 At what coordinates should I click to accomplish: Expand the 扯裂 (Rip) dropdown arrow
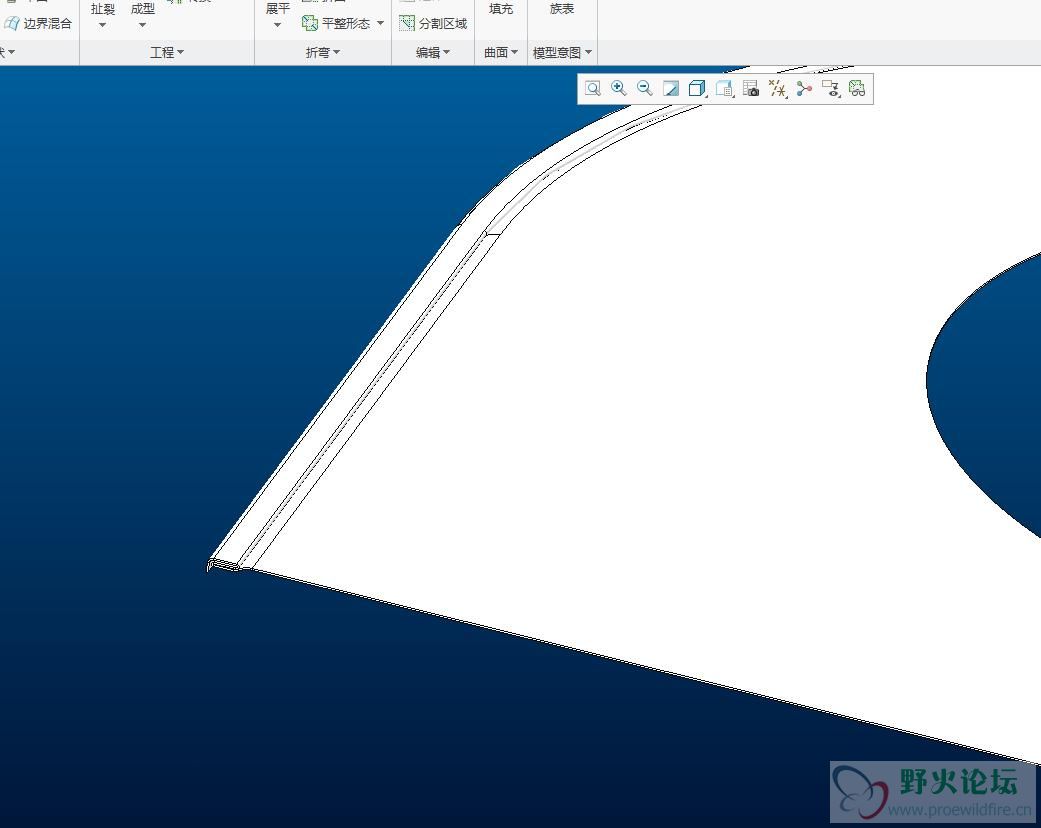point(102,25)
